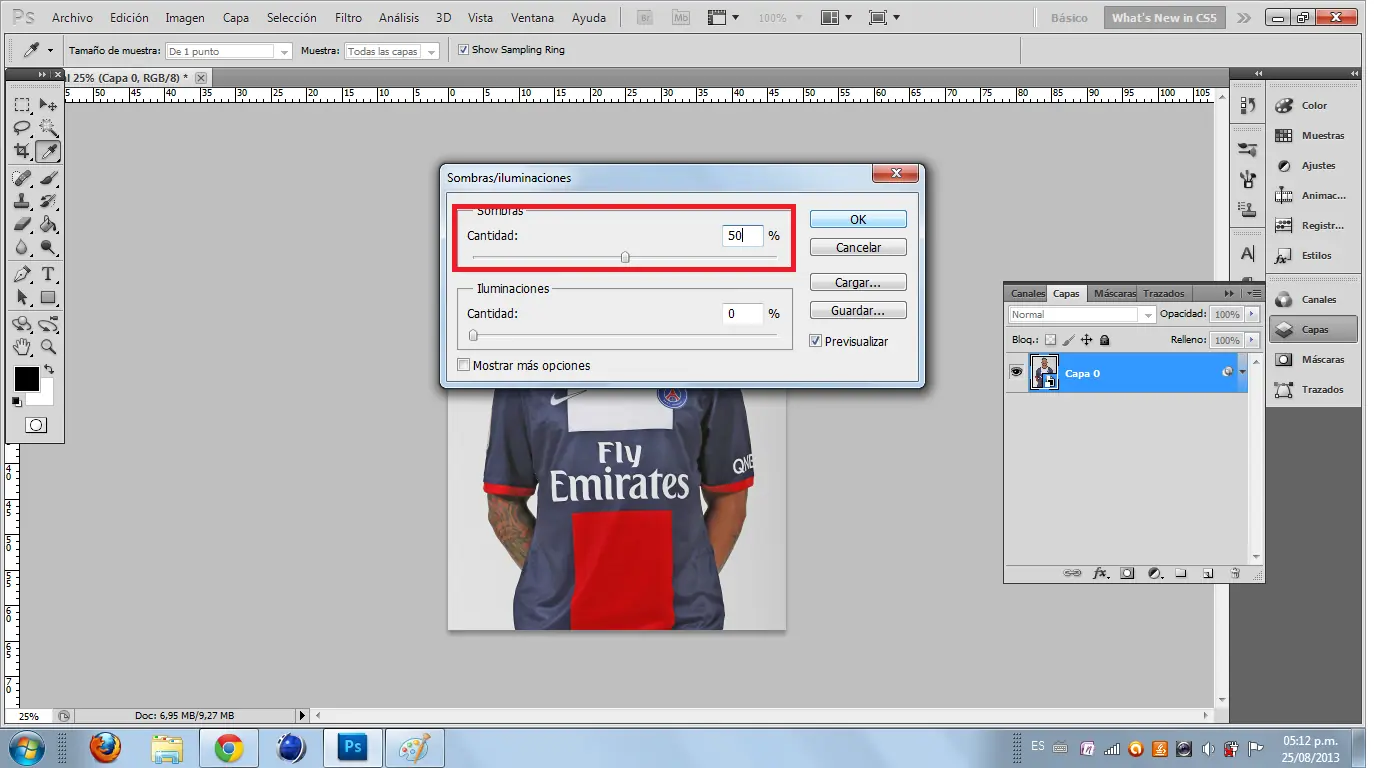Open the Filtro menu
The image size is (1374, 768).
[x=349, y=18]
